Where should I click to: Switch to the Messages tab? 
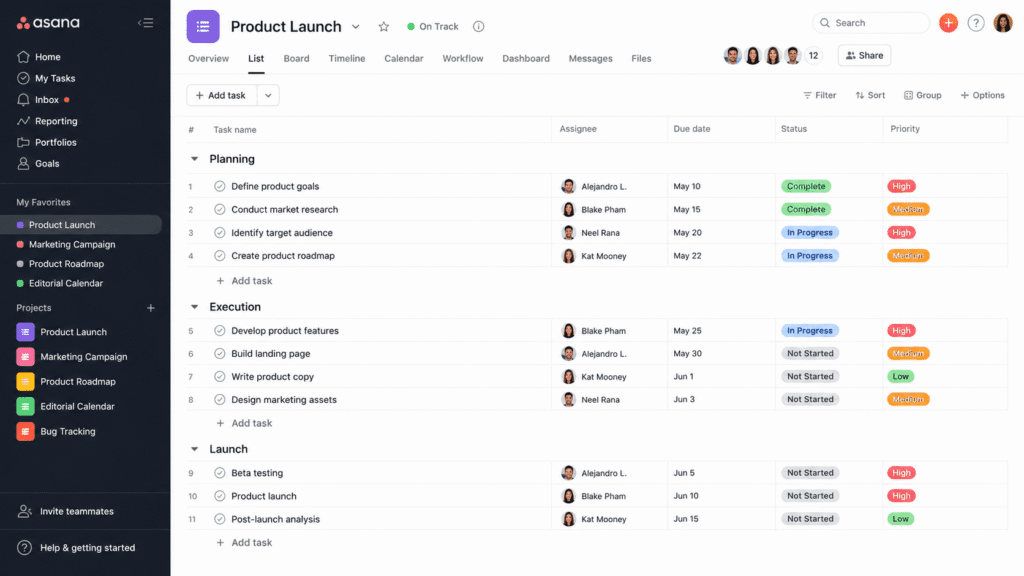coord(590,58)
